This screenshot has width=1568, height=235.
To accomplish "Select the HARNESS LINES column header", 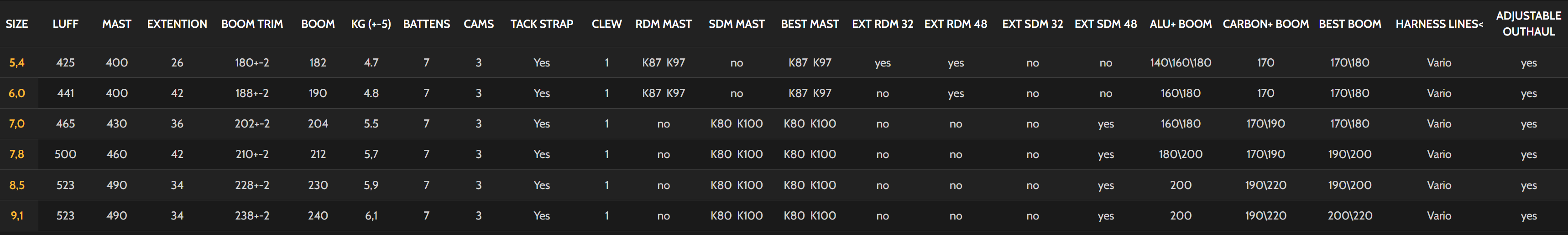I will tap(1439, 24).
